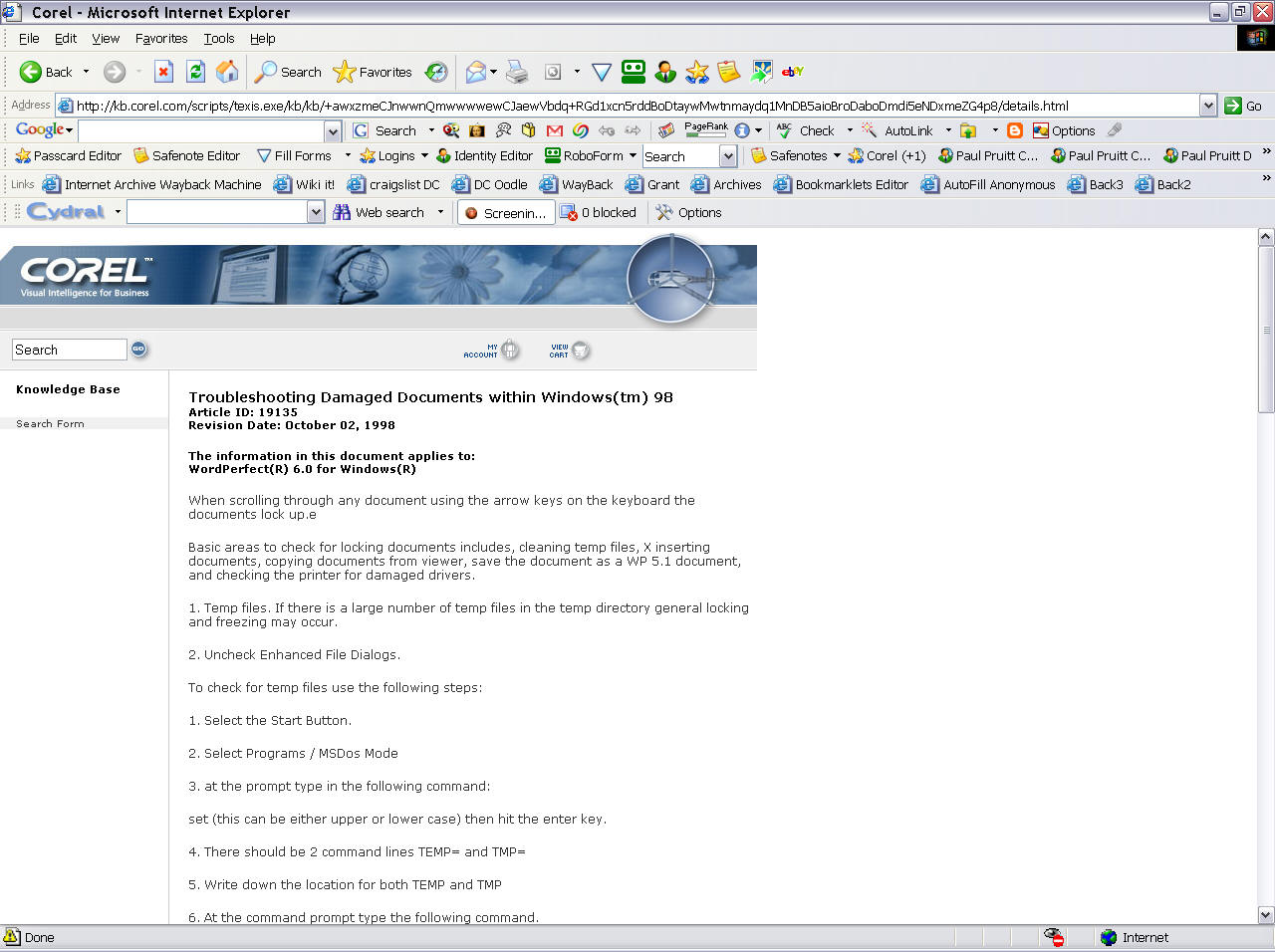This screenshot has width=1275, height=952.
Task: Click the Gmail icon in Google toolbar
Action: 555,130
